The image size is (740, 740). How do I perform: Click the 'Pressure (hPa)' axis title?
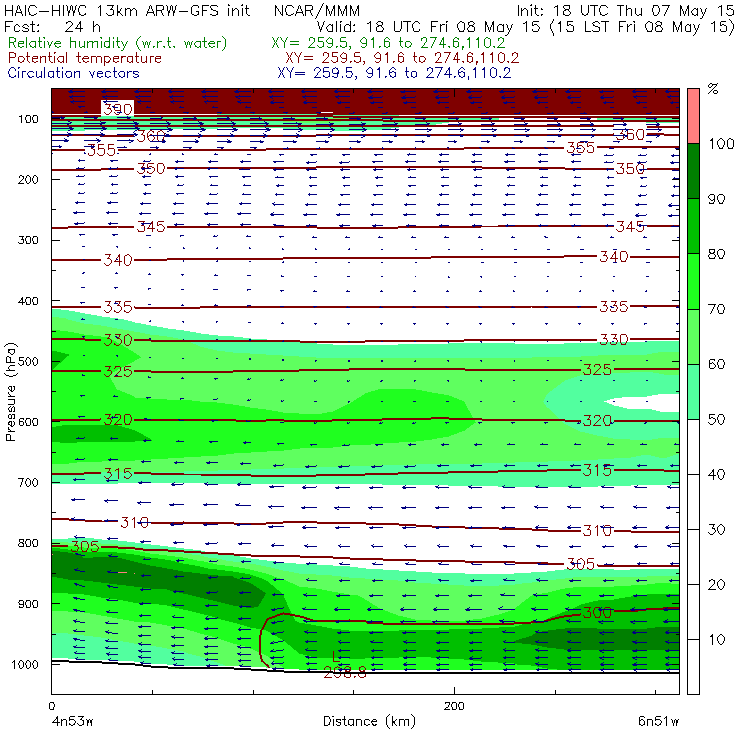(10, 391)
